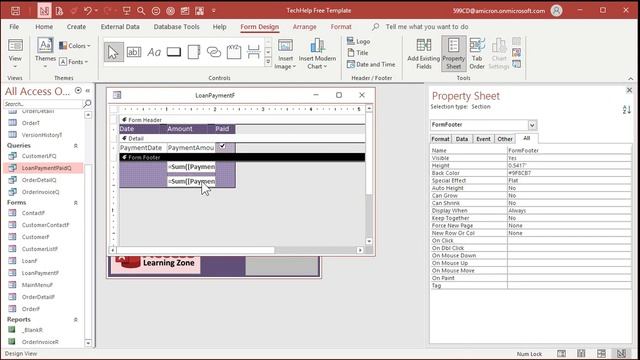Collapse the Forms group
Viewport: 640px width, 360px height.
point(76,203)
